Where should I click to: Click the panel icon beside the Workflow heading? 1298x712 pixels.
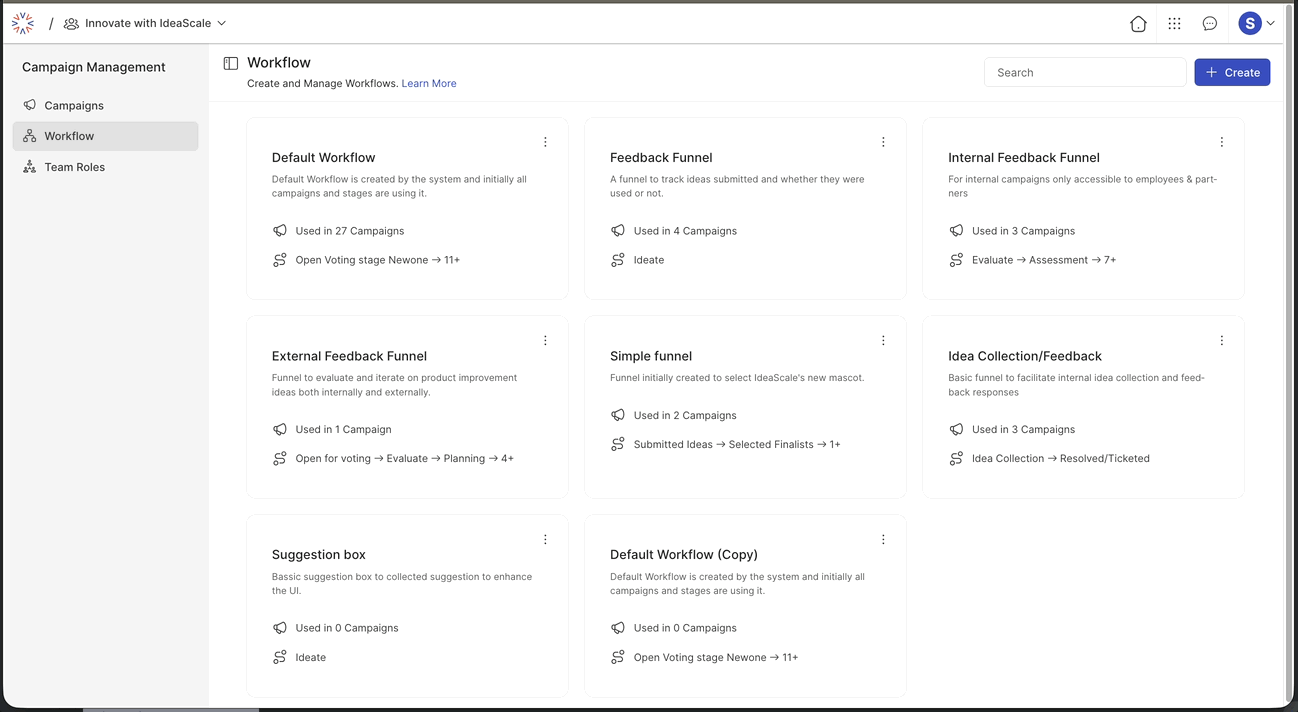[231, 62]
